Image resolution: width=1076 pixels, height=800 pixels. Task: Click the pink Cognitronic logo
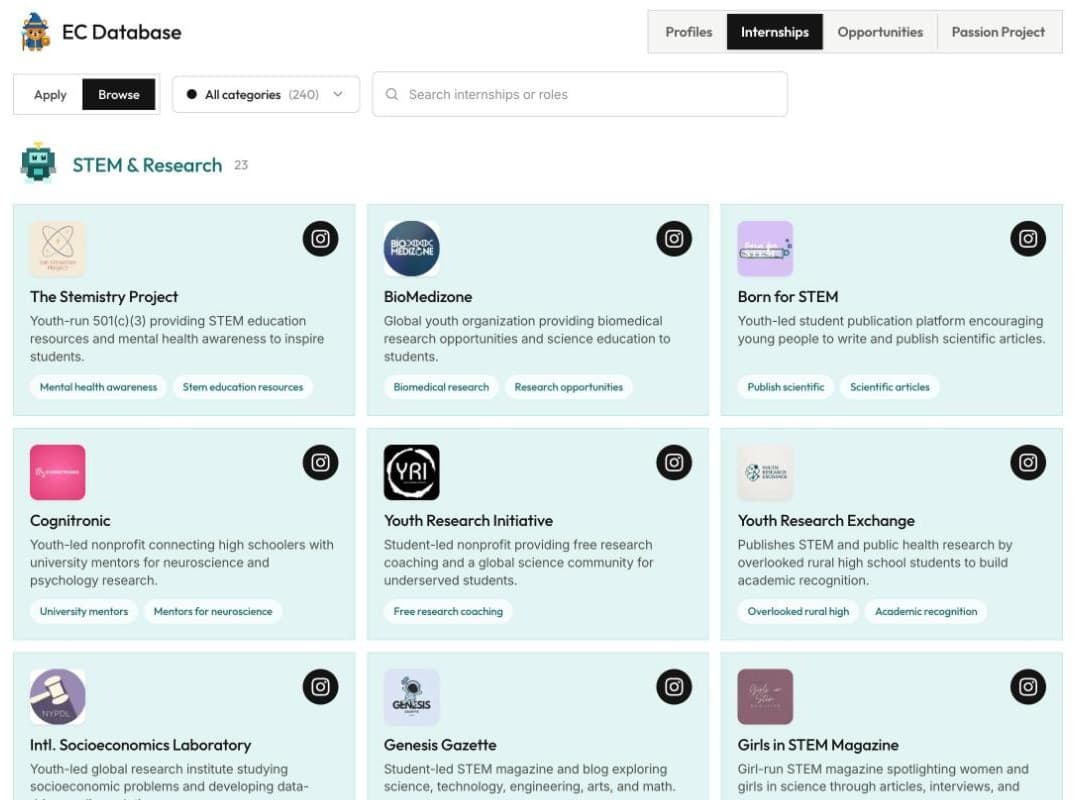(x=58, y=472)
